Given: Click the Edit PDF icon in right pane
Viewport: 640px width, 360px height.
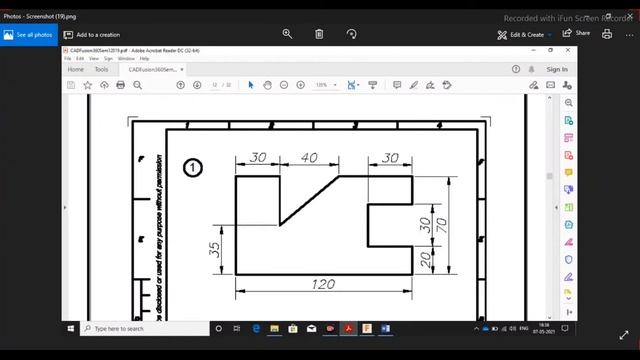Looking at the screenshot, I should tap(569, 138).
